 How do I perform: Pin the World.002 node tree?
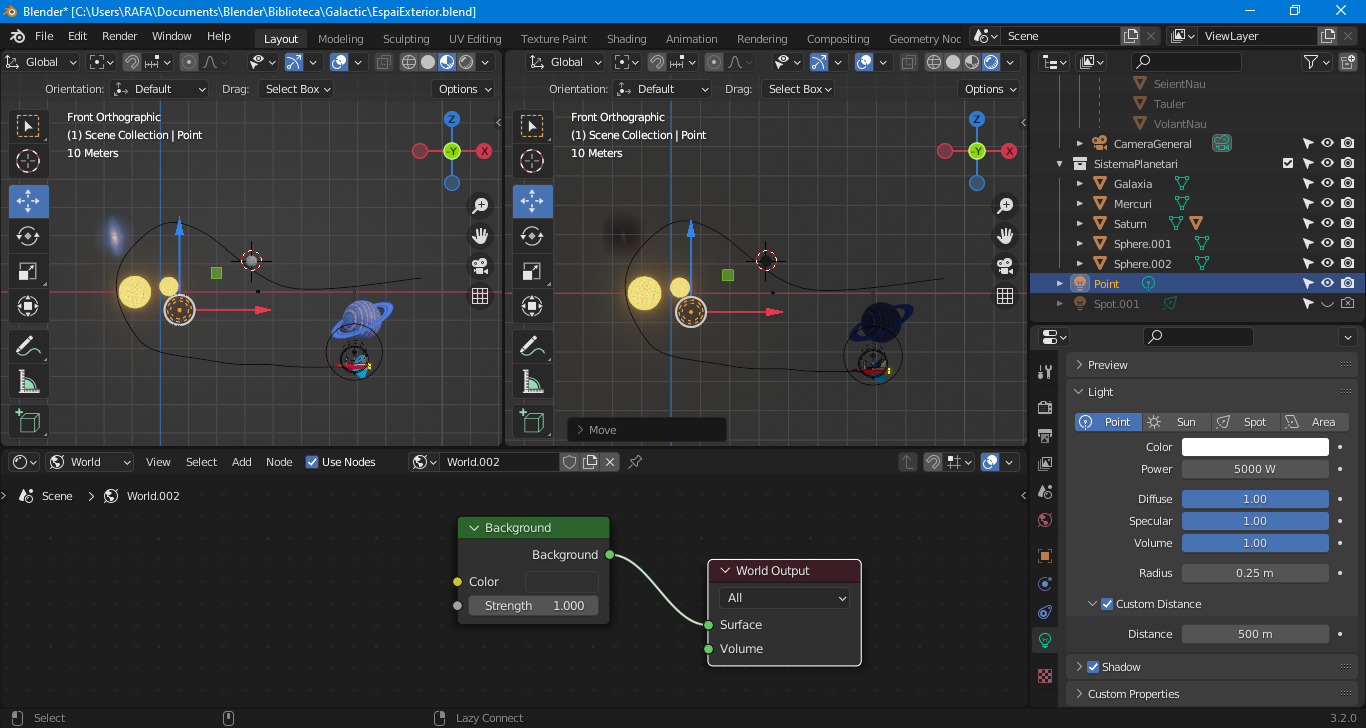coord(635,462)
